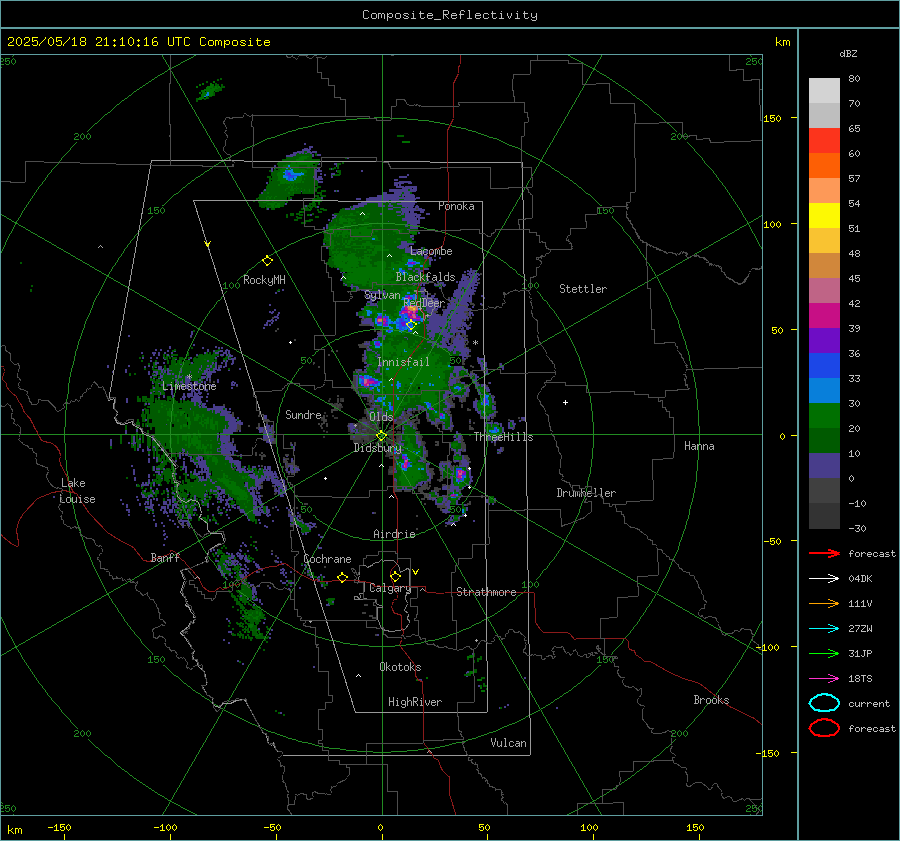Click the Didsbury city label
The height and width of the screenshot is (841, 900).
point(377,448)
